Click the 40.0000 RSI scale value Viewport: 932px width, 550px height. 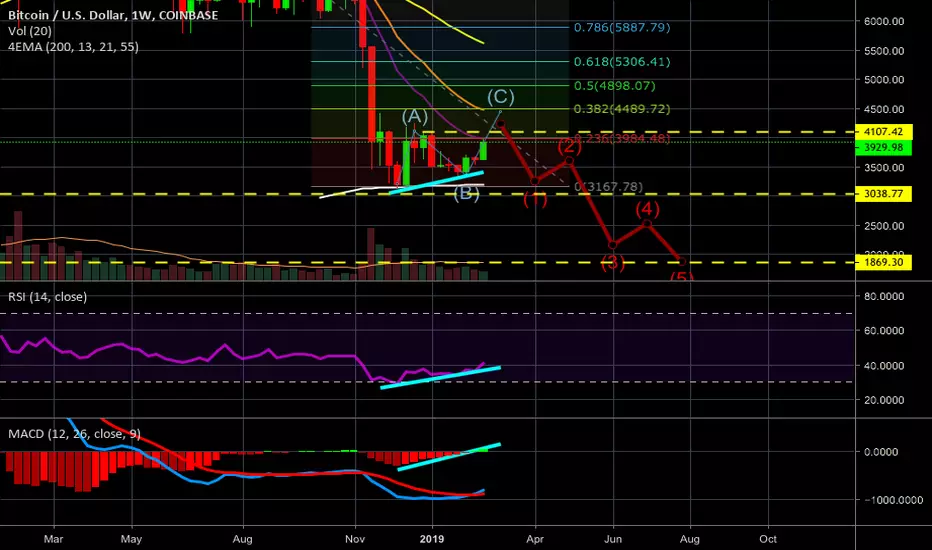click(x=884, y=366)
